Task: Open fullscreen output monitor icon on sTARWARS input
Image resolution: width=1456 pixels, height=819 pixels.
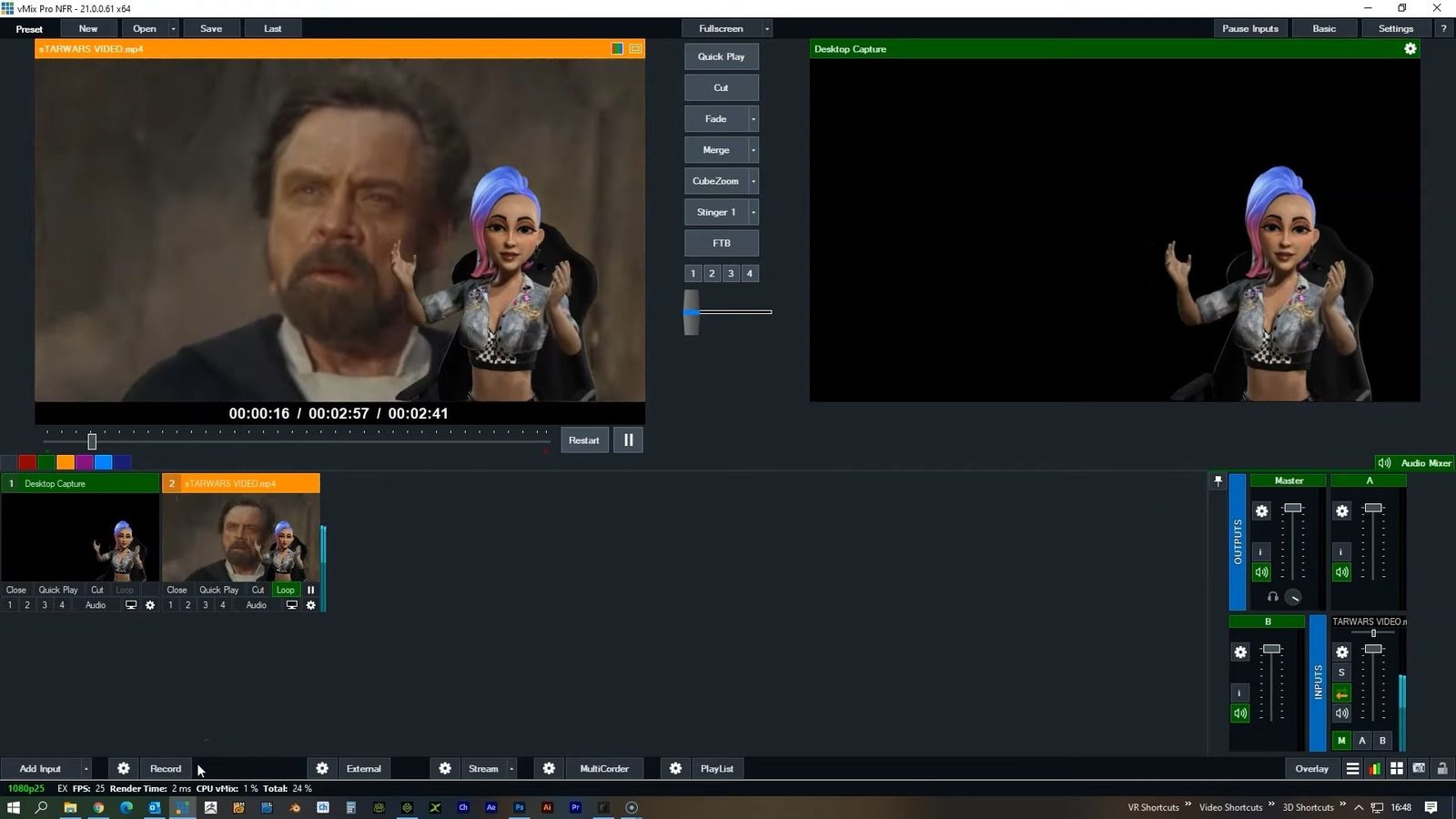Action: (291, 604)
